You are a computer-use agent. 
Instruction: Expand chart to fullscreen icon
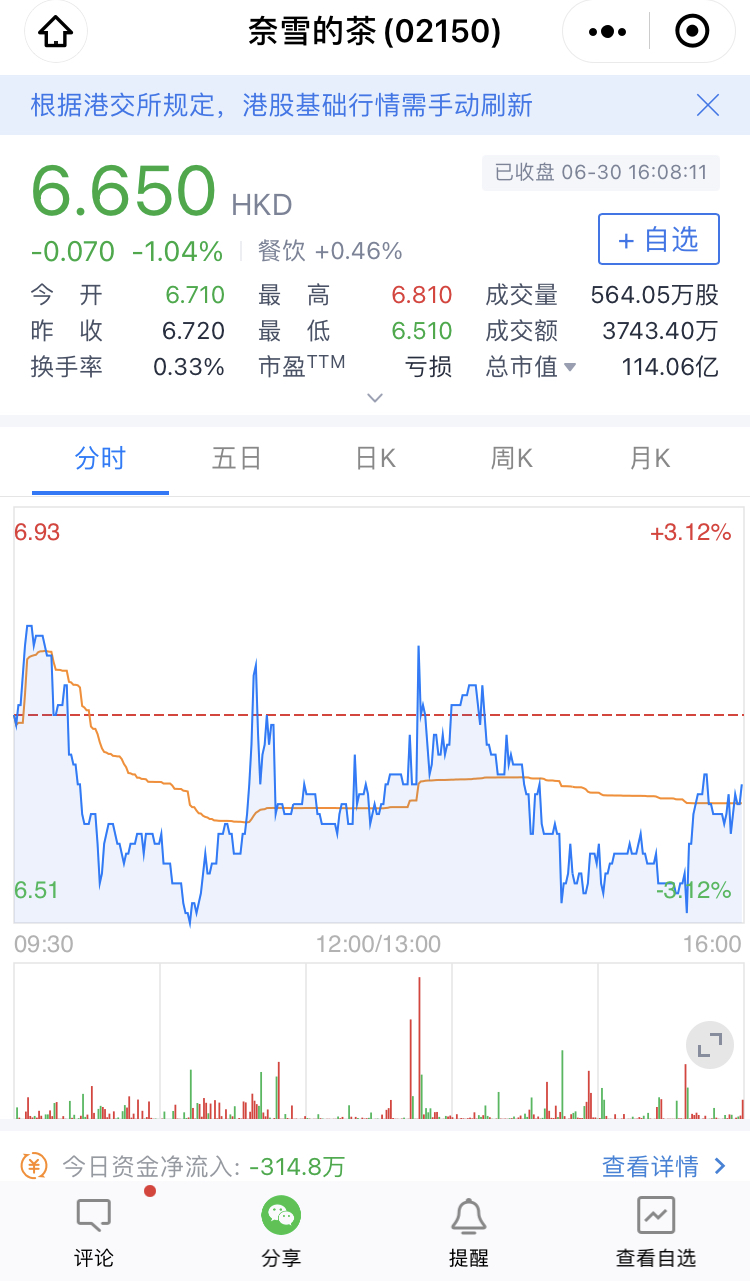pos(710,1046)
